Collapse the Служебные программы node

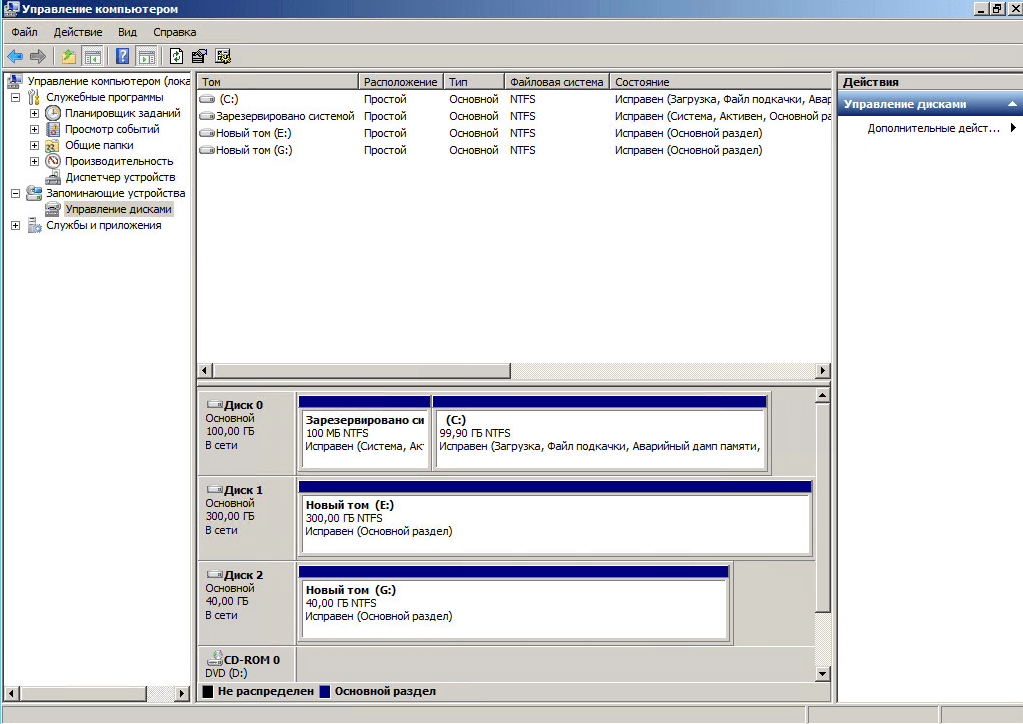pyautogui.click(x=16, y=97)
